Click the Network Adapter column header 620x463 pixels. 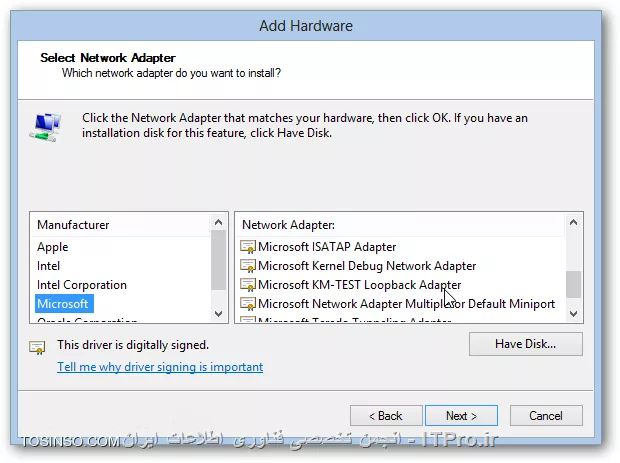pyautogui.click(x=401, y=225)
